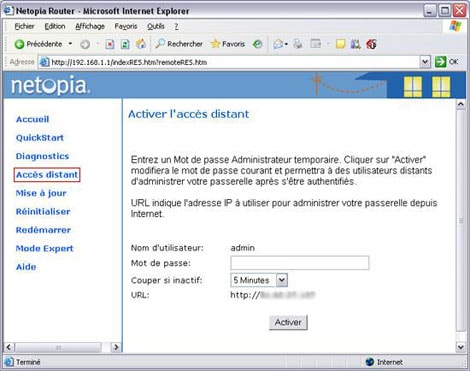Open the ? help menu
The width and height of the screenshot is (470, 371).
click(176, 26)
